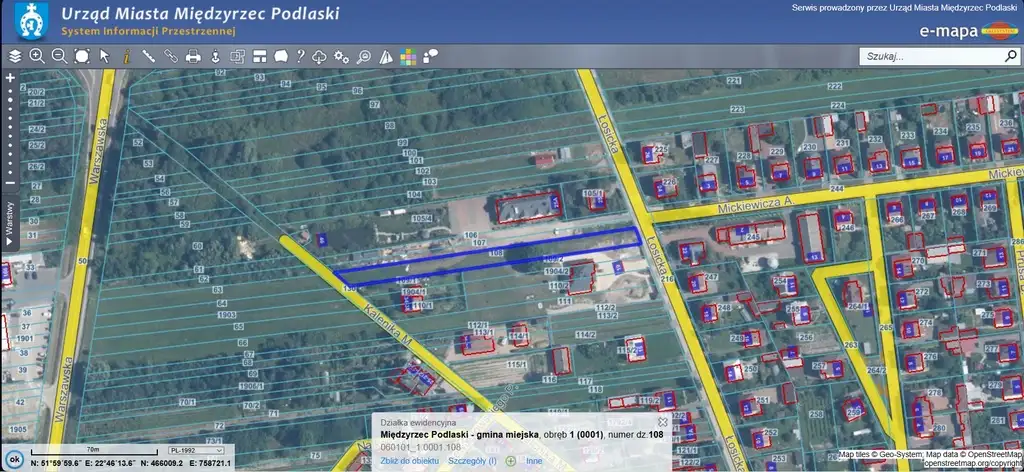Close the Działka ewidencyjna info popup
The width and height of the screenshot is (1024, 472).
[x=662, y=422]
